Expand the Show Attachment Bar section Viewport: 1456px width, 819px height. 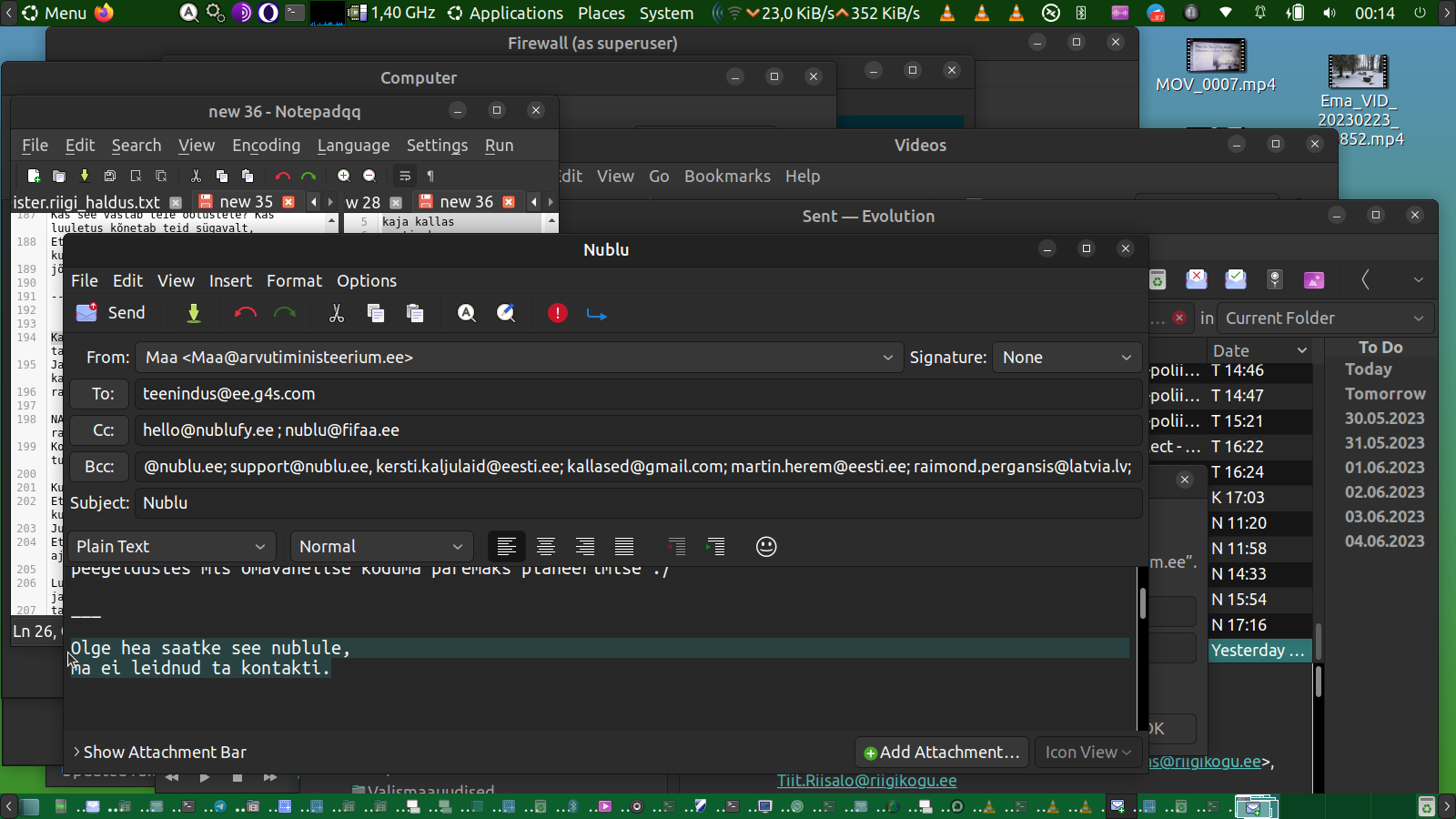coord(159,753)
